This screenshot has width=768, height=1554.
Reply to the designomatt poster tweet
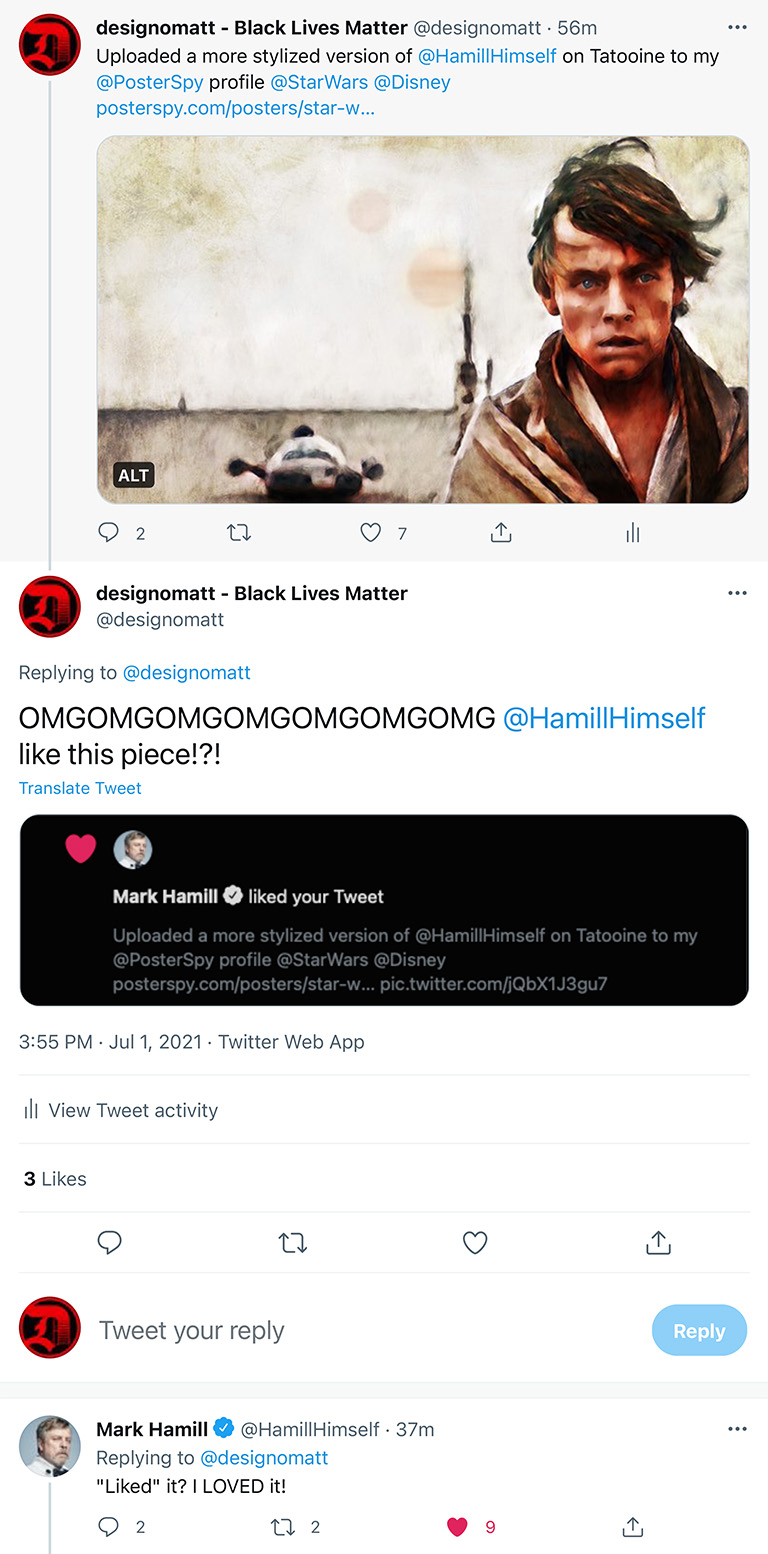pos(108,532)
